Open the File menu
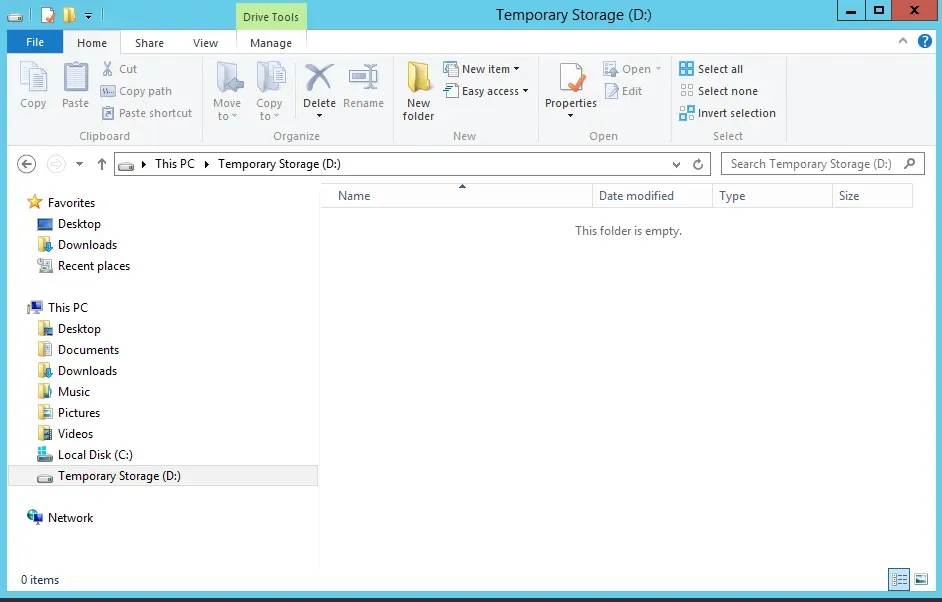This screenshot has height=602, width=942. click(35, 43)
